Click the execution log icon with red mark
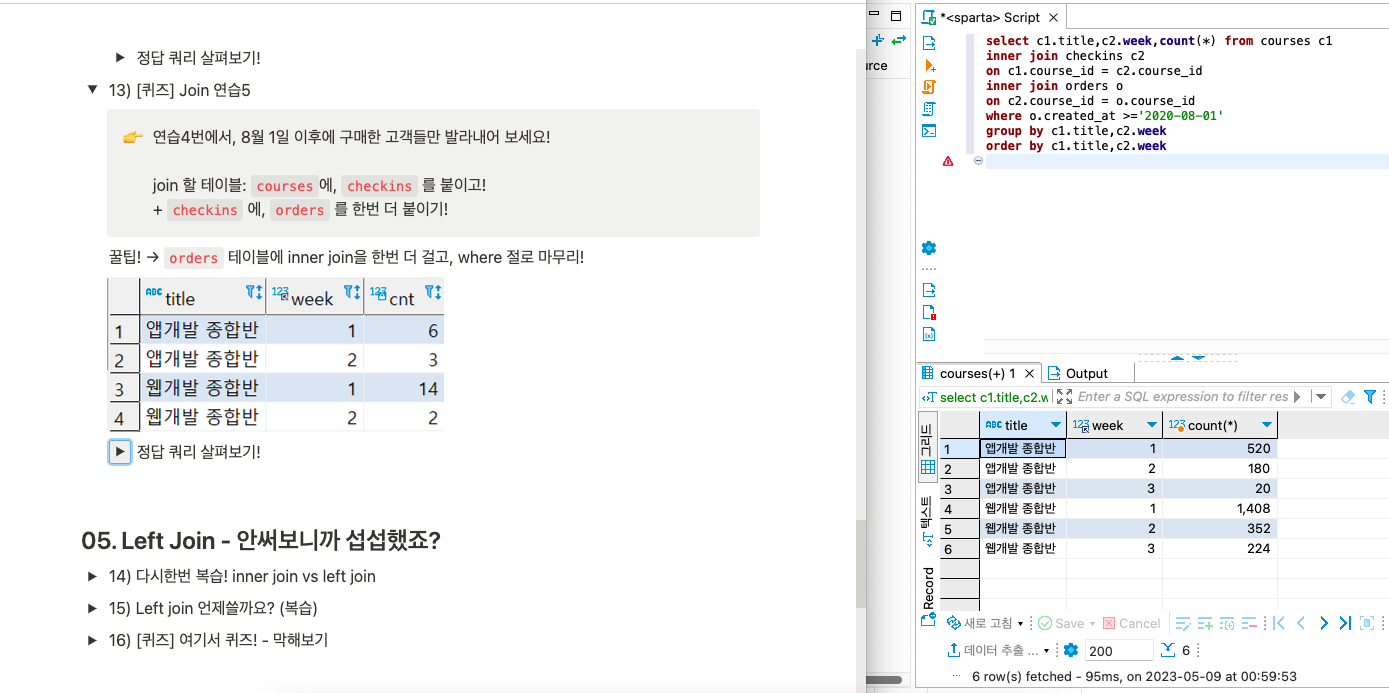 pos(929,312)
